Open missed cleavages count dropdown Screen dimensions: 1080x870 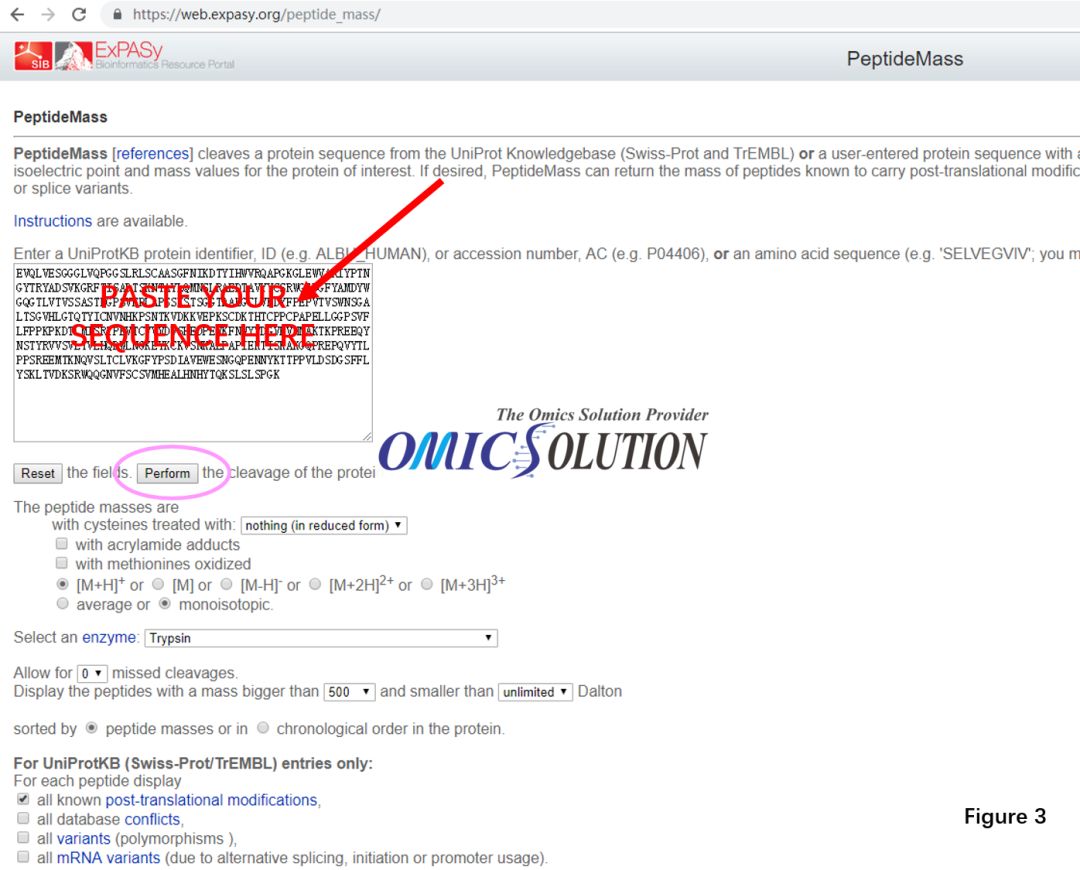(92, 673)
